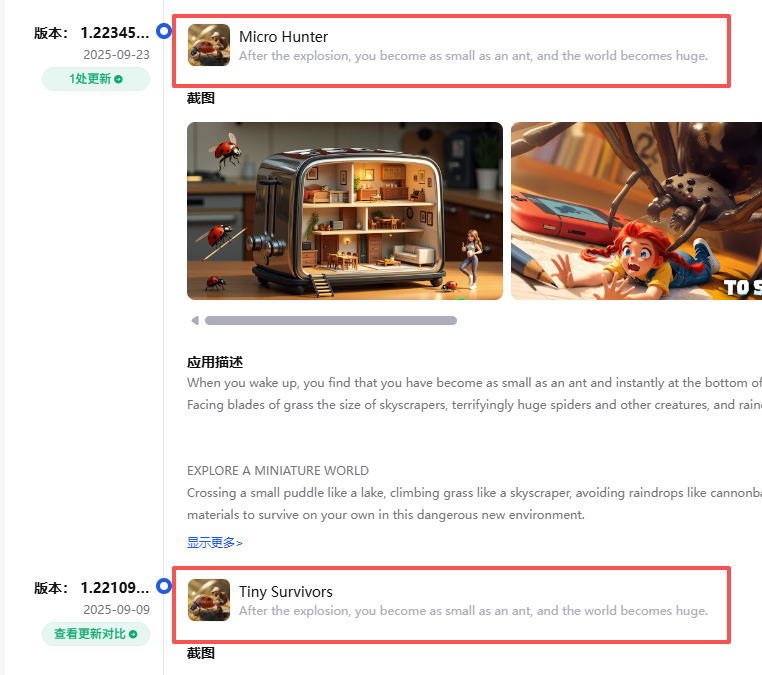Open the 1处更新 update badge
The width and height of the screenshot is (762, 675).
click(x=96, y=79)
